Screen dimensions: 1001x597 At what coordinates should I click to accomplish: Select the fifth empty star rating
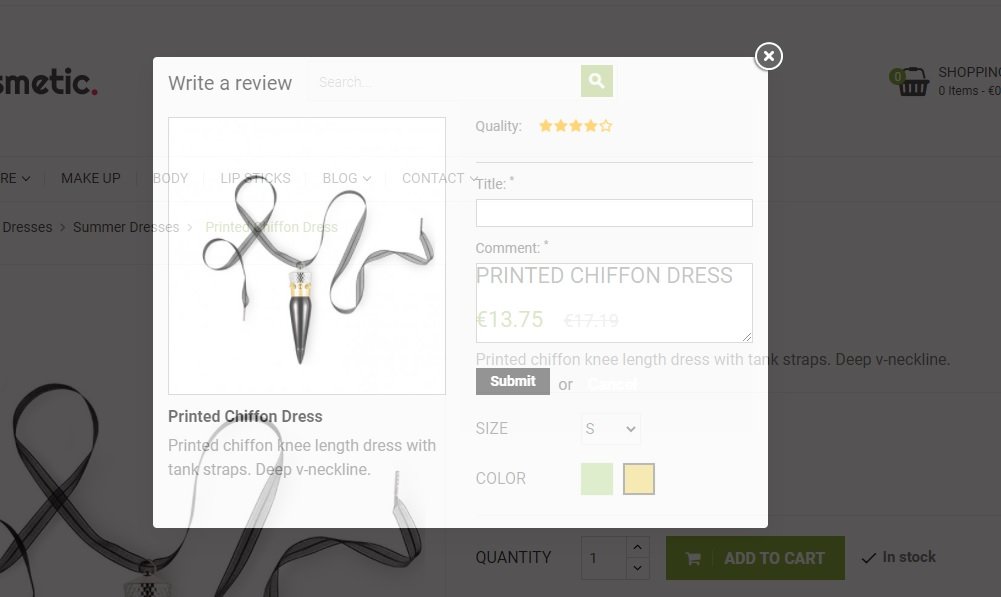[606, 126]
